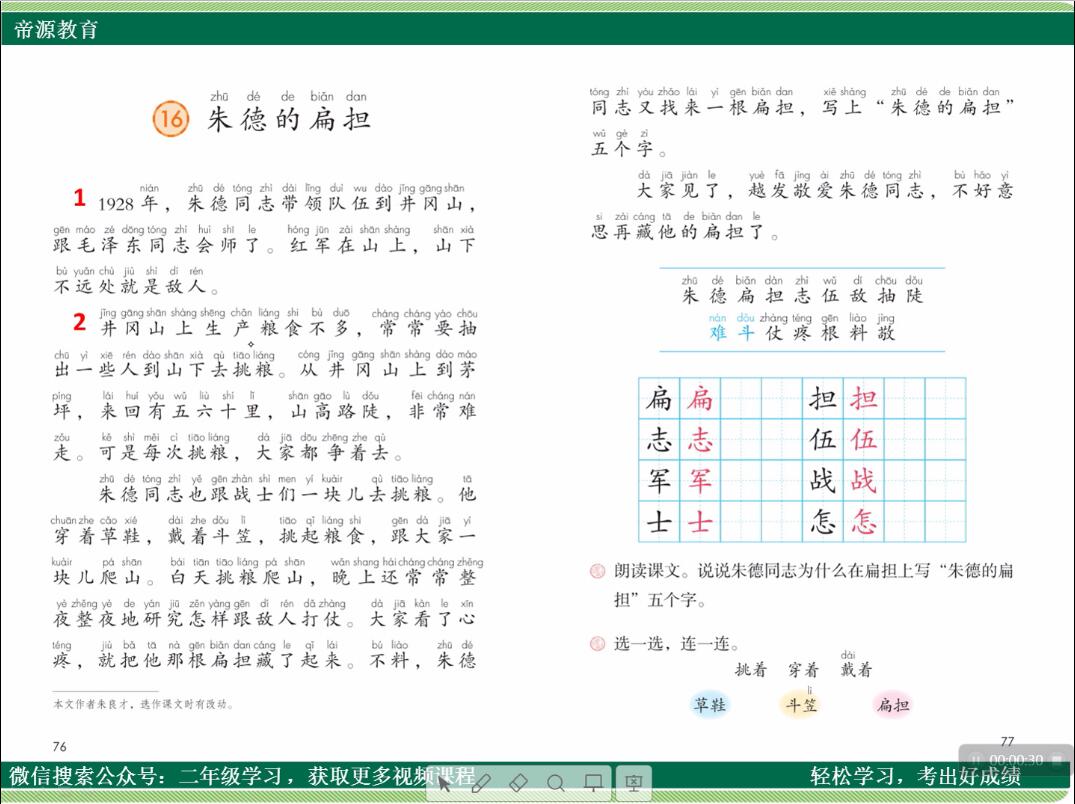Image resolution: width=1075 pixels, height=804 pixels.
Task: Click the character 疼 in vocabulary list
Action: click(x=801, y=333)
